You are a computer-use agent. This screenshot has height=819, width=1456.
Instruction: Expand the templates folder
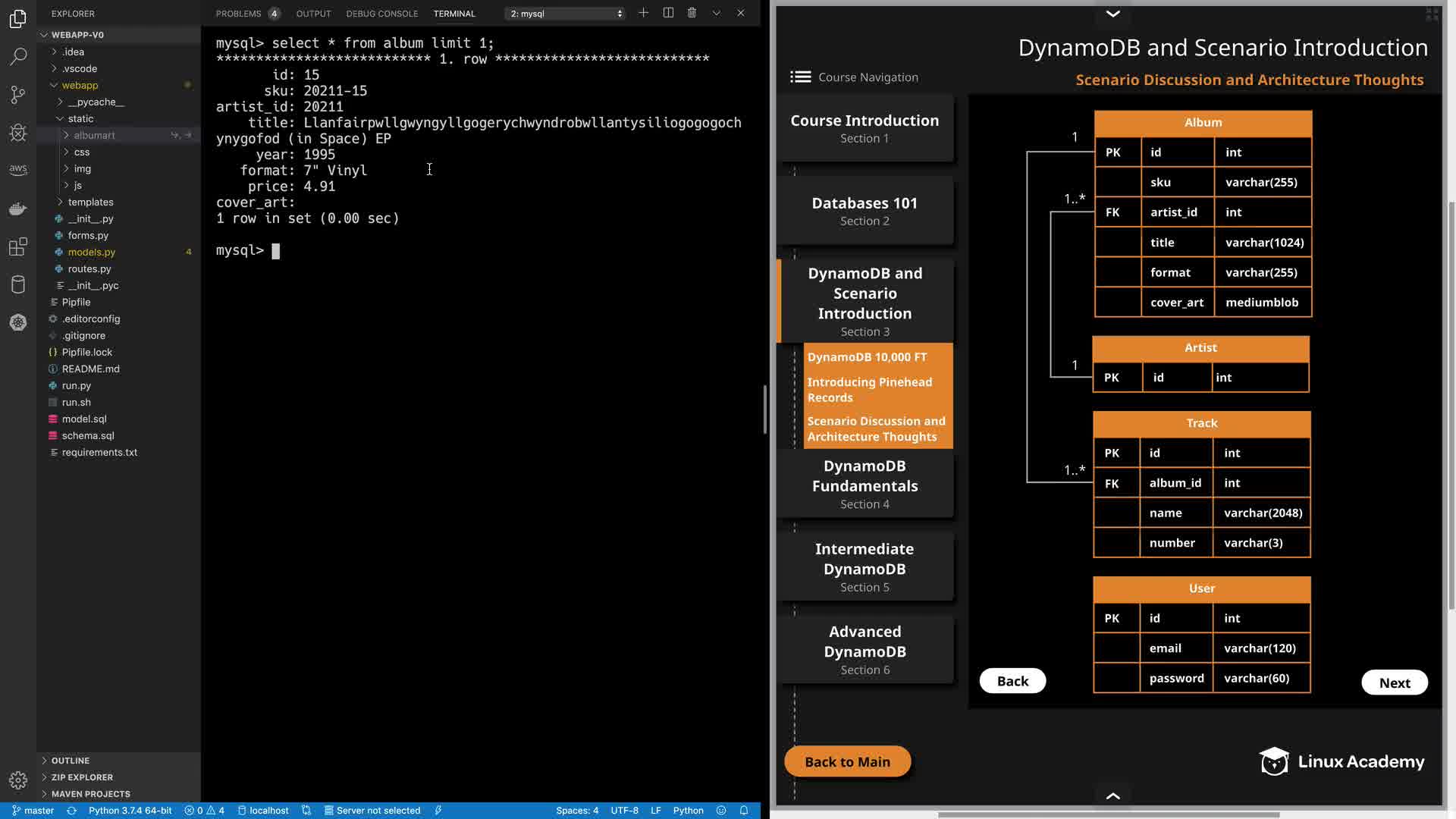click(x=90, y=202)
